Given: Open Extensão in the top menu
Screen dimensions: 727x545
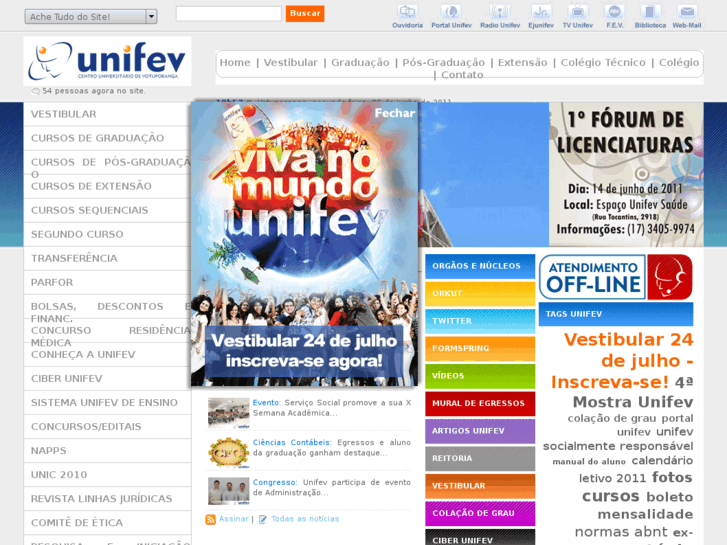Looking at the screenshot, I should coord(523,63).
